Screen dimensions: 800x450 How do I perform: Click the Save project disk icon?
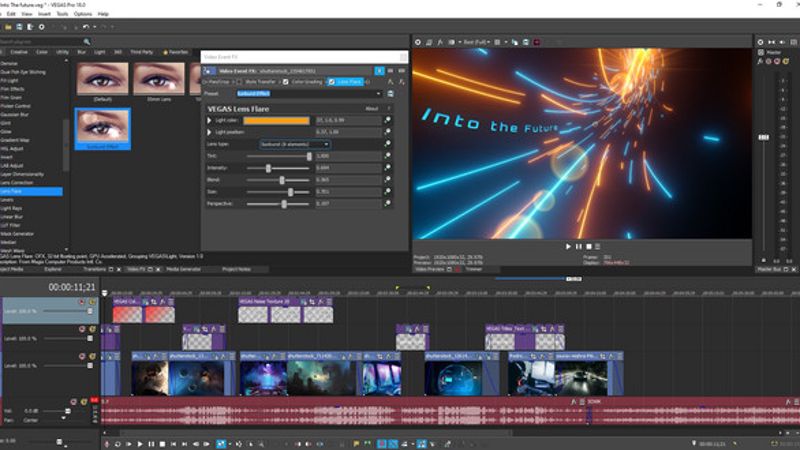tap(19, 27)
